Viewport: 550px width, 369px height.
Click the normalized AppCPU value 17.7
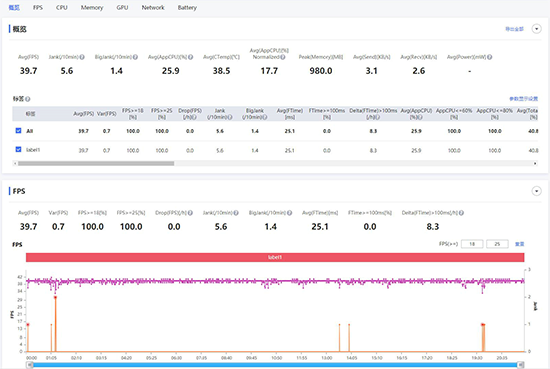269,71
